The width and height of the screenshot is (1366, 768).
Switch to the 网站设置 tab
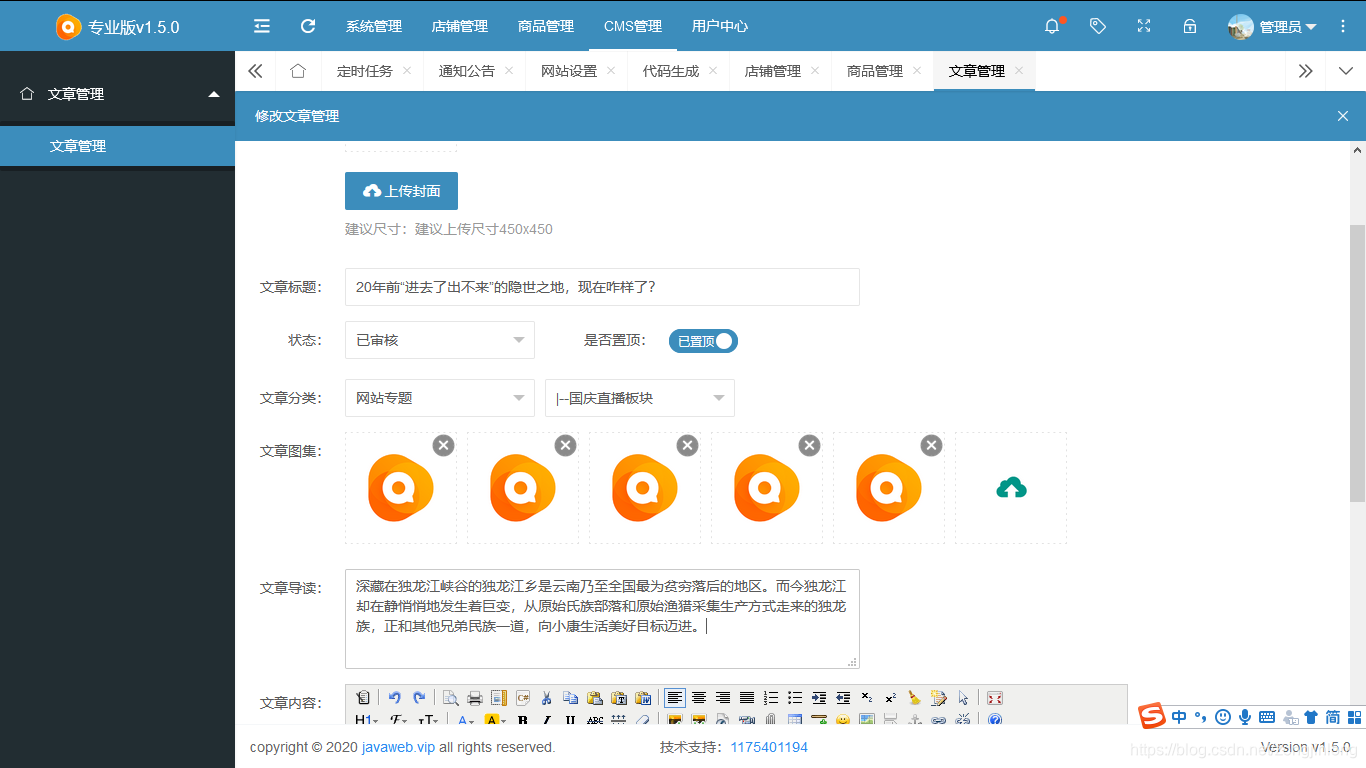point(569,71)
